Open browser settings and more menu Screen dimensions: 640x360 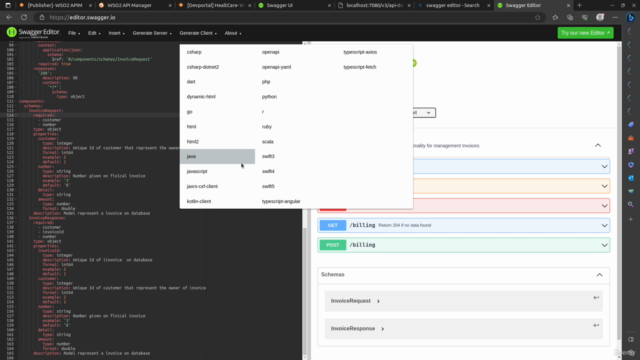(x=615, y=18)
